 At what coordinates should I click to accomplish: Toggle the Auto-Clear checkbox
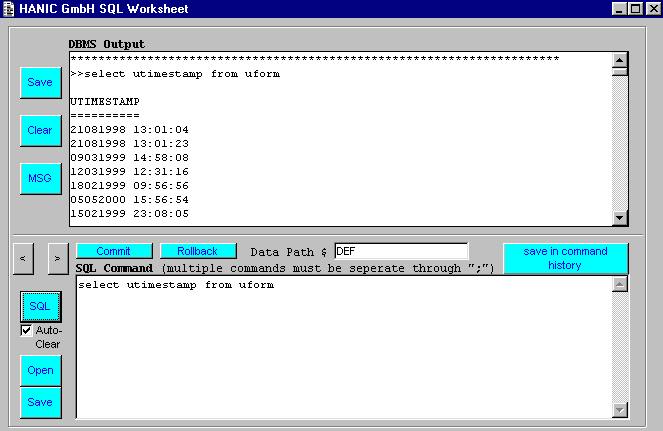[x=26, y=330]
